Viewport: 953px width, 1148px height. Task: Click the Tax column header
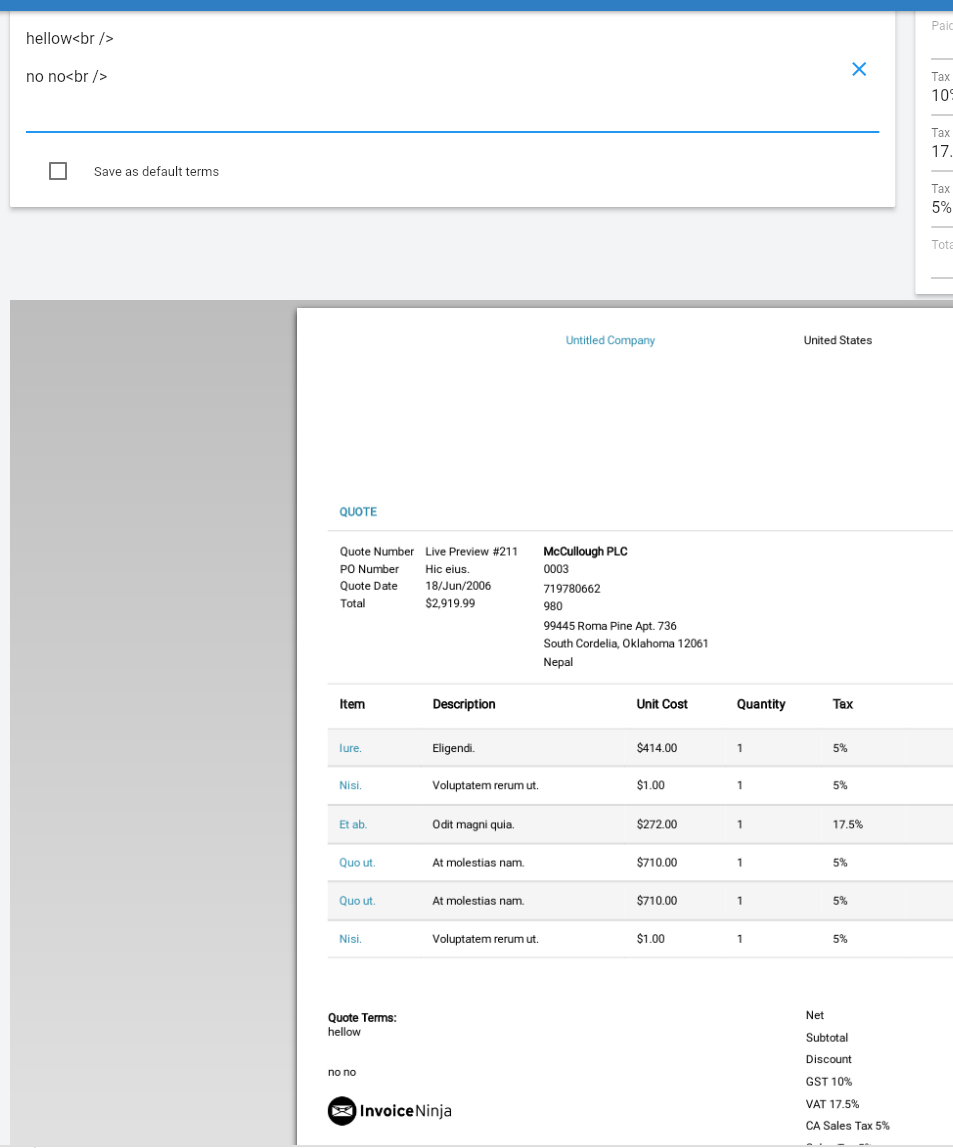click(842, 704)
